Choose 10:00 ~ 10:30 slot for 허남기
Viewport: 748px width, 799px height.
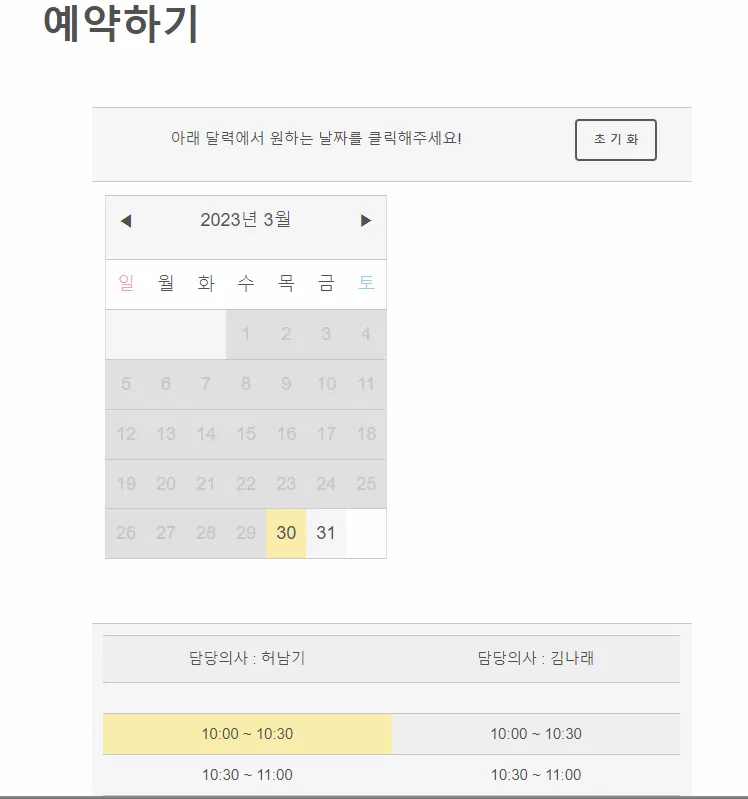tap(247, 734)
